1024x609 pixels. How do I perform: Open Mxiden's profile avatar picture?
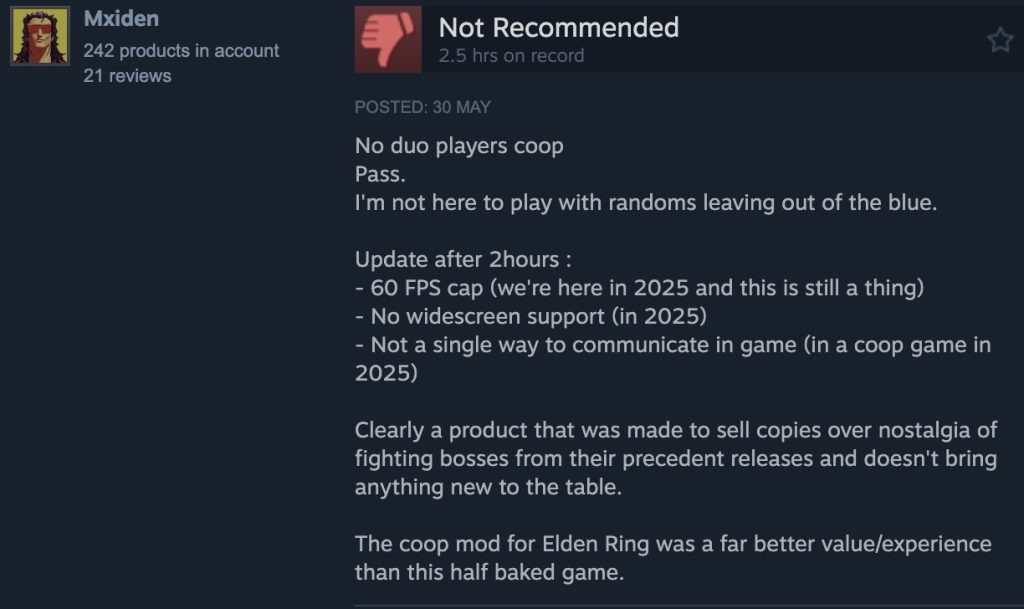tap(40, 36)
